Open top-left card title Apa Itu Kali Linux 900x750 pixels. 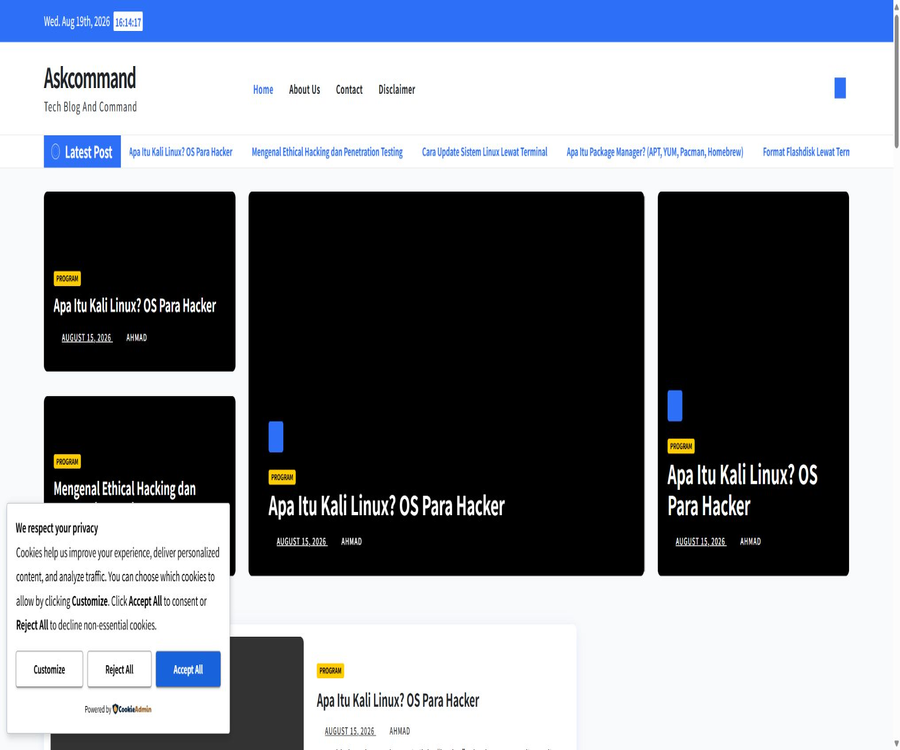(135, 306)
